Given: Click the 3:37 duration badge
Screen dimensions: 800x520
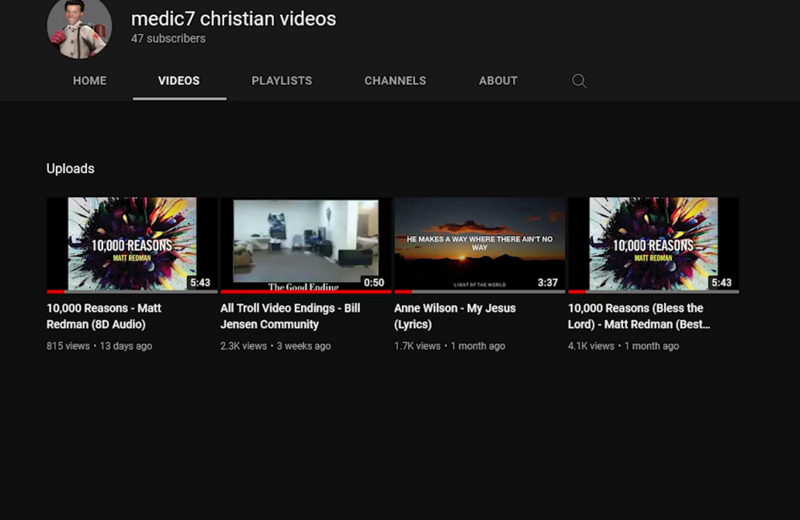Looking at the screenshot, I should pyautogui.click(x=547, y=283).
